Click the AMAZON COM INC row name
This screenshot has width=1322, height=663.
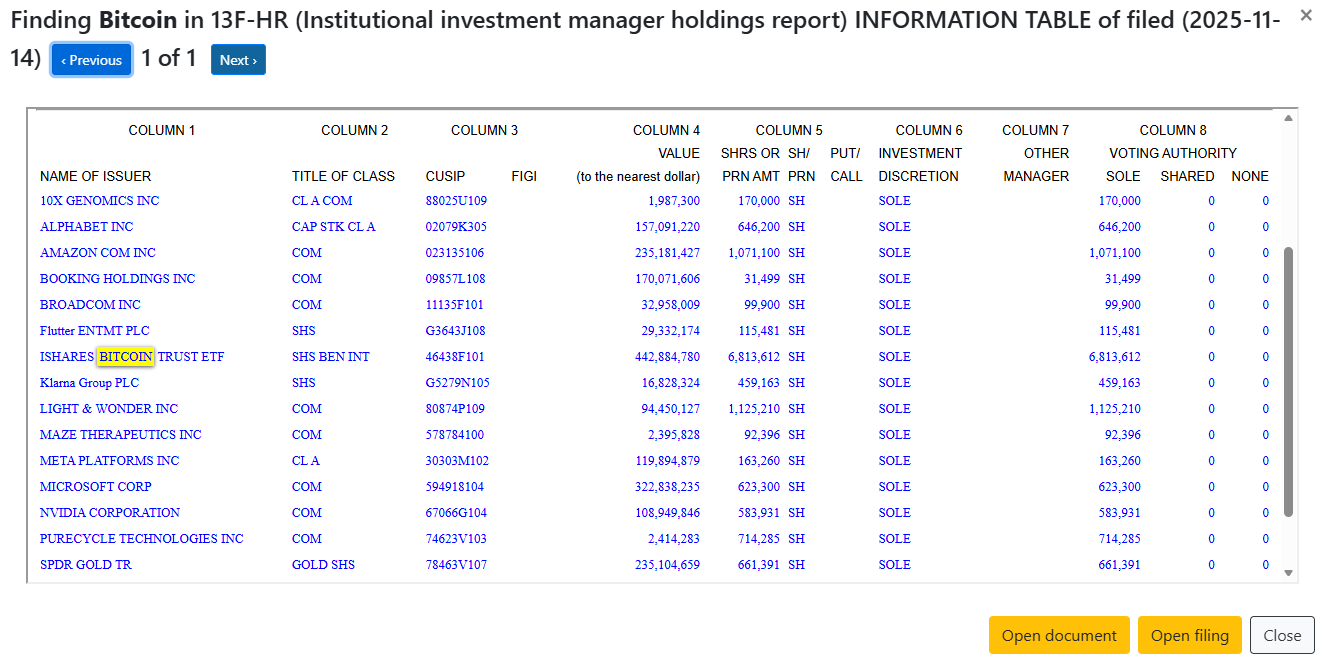(x=97, y=253)
